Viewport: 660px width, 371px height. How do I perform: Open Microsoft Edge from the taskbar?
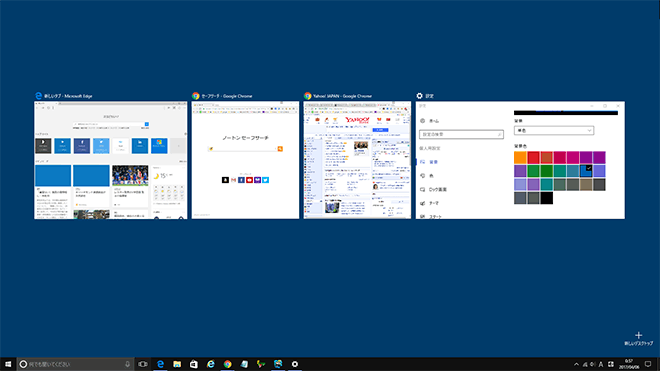[x=160, y=364]
